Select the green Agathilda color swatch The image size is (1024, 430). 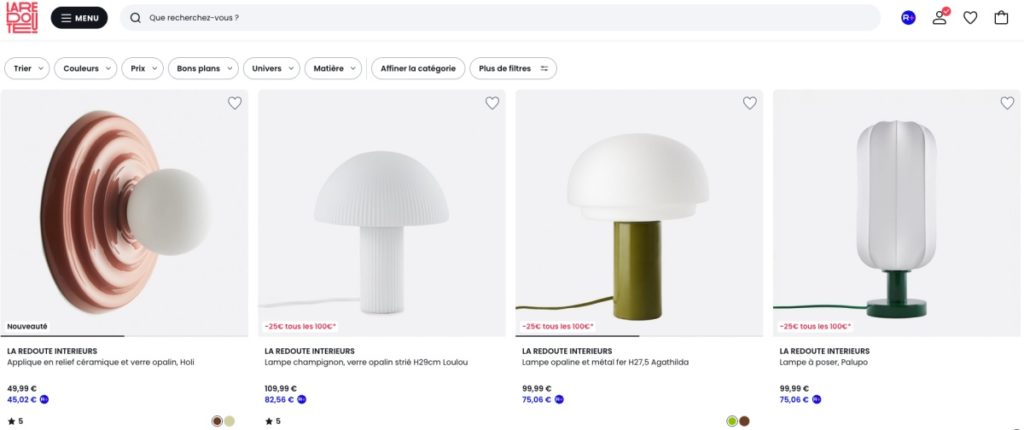[x=732, y=421]
